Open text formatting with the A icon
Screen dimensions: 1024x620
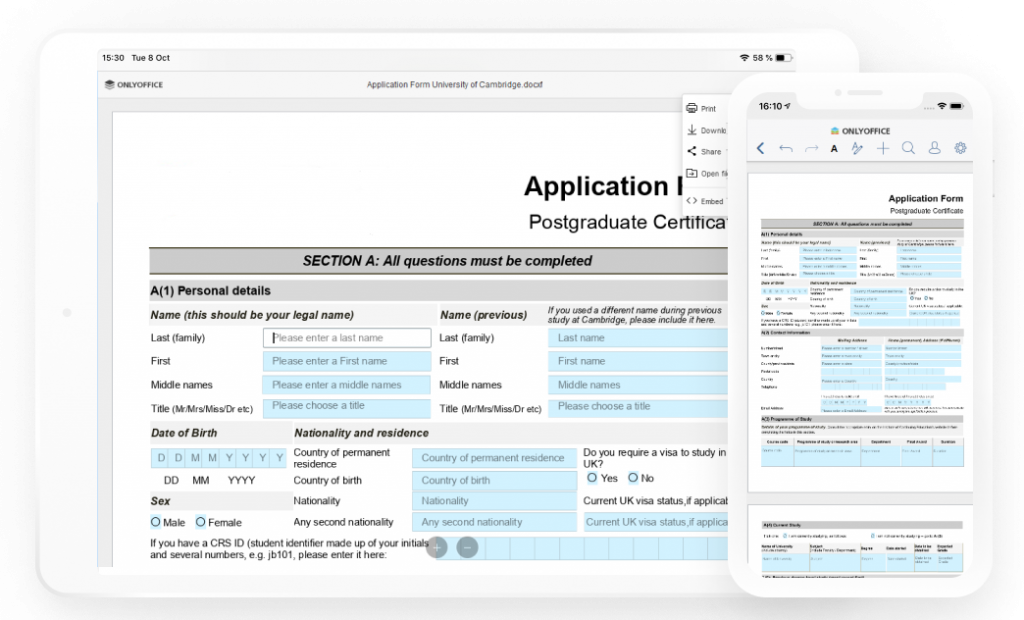(834, 148)
